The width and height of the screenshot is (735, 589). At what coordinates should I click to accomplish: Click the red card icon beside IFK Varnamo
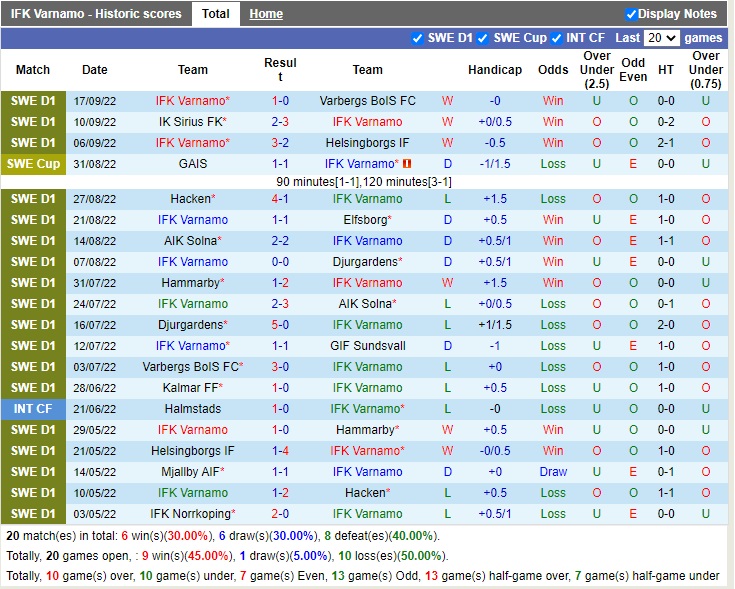(407, 164)
